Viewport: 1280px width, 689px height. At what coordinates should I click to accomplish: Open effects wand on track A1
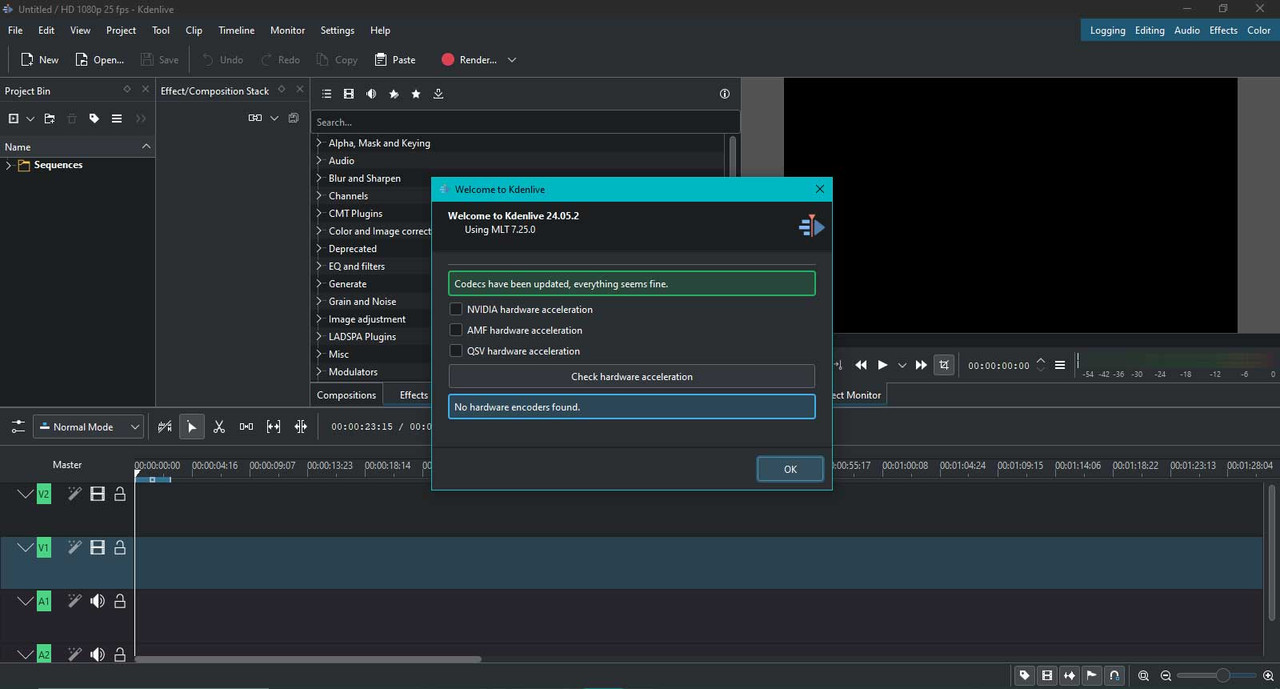click(74, 601)
